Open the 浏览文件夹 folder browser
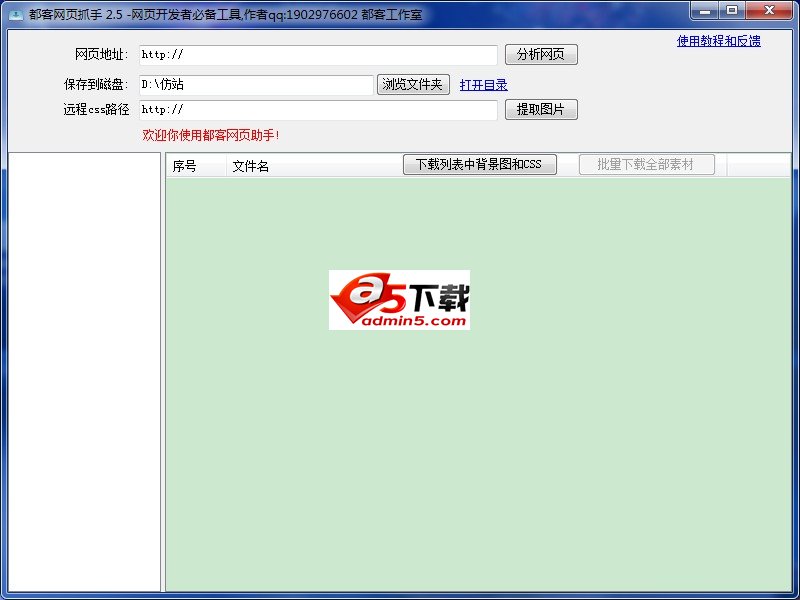This screenshot has width=800, height=600. pyautogui.click(x=413, y=85)
